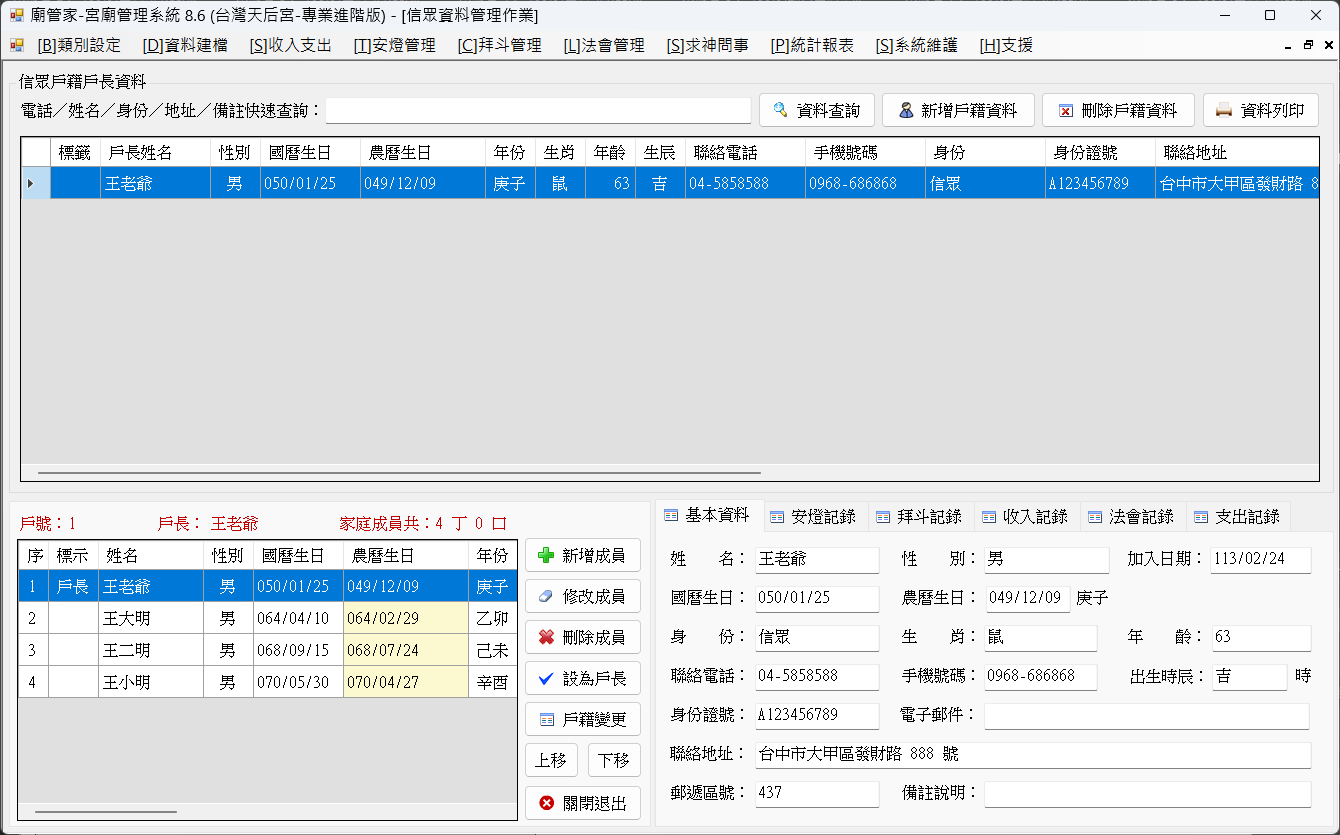Click lunar birthday cell 064/02/29
Image resolution: width=1340 pixels, height=835 pixels.
pyautogui.click(x=405, y=618)
